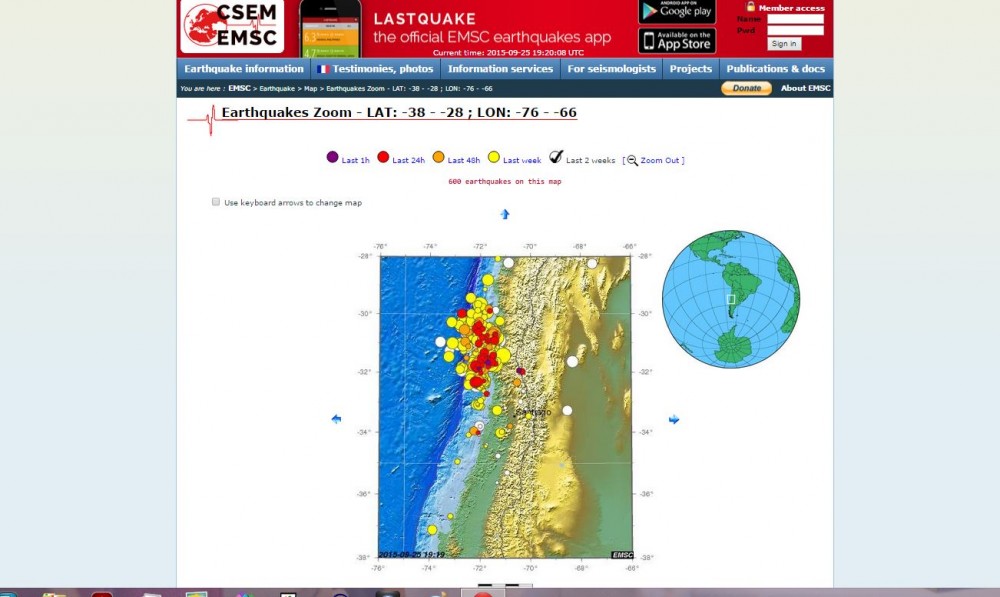Image resolution: width=1000 pixels, height=597 pixels.
Task: Open the App Store download badge
Action: click(677, 41)
